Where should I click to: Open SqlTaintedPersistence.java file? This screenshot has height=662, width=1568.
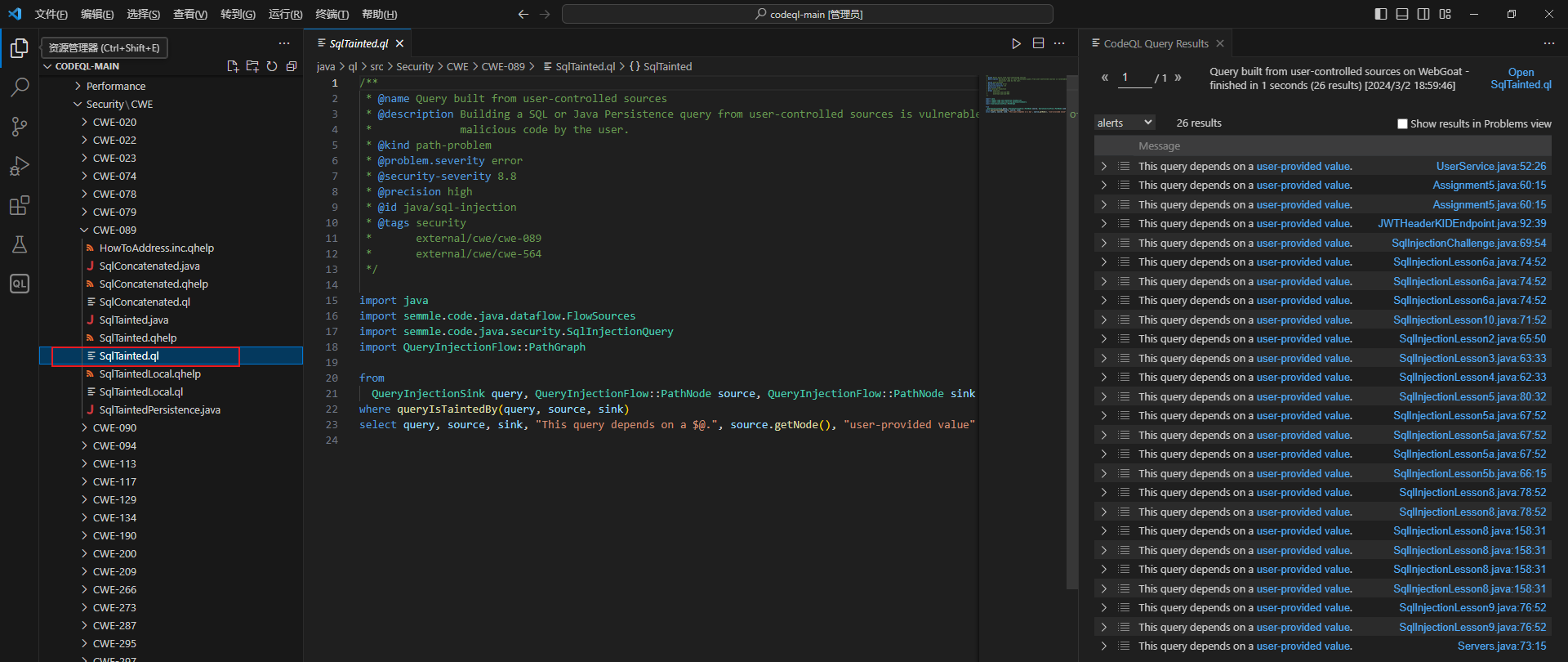pyautogui.click(x=160, y=409)
